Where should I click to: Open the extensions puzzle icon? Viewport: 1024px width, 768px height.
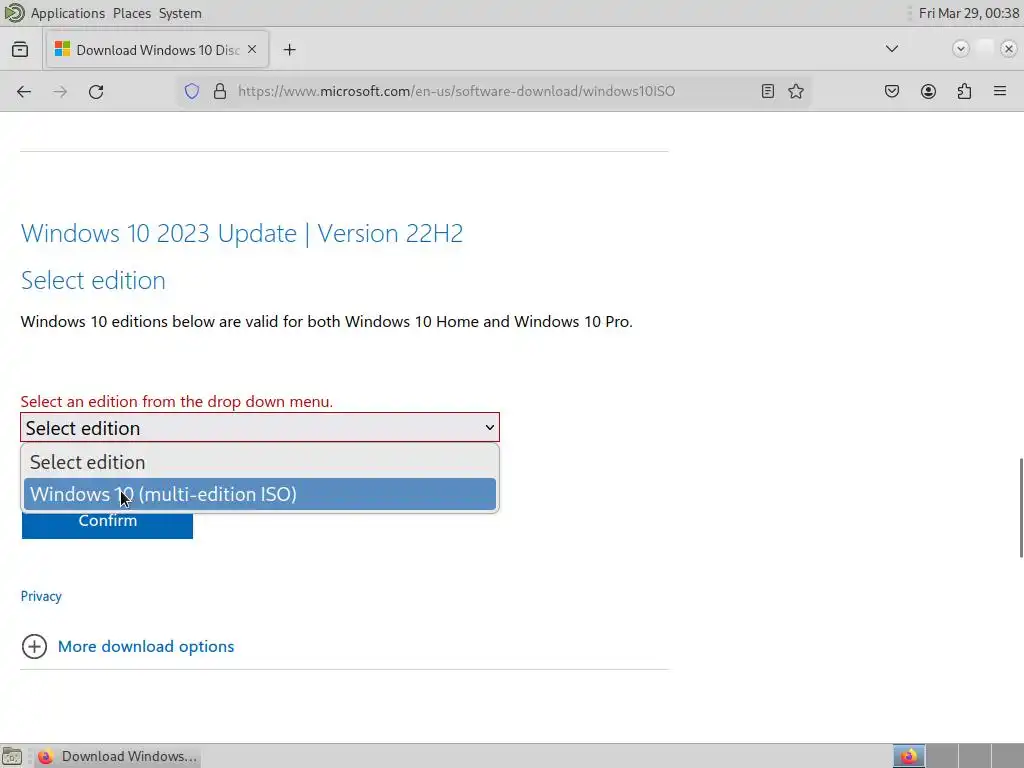(x=965, y=91)
